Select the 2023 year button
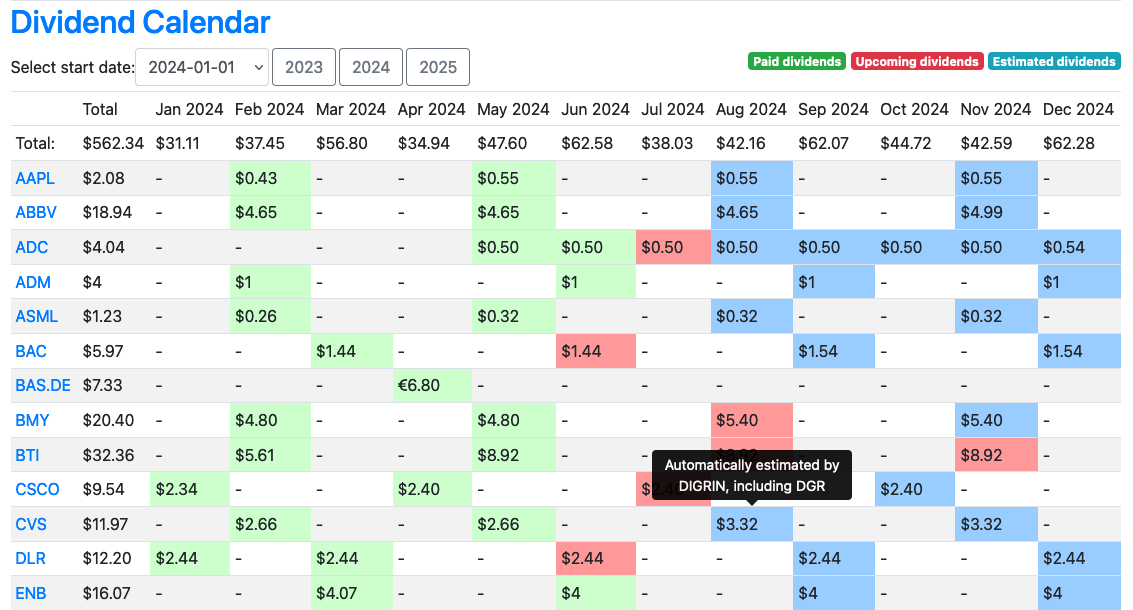The height and width of the screenshot is (610, 1133). tap(303, 67)
